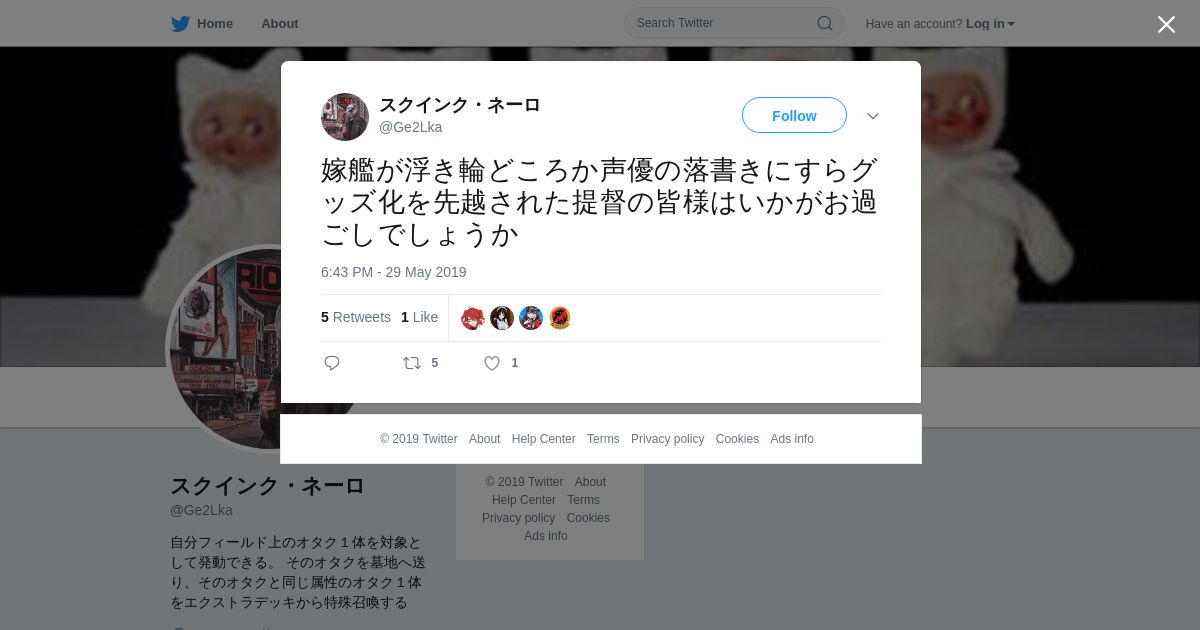Open the black-haired liker avatar

[x=502, y=318]
